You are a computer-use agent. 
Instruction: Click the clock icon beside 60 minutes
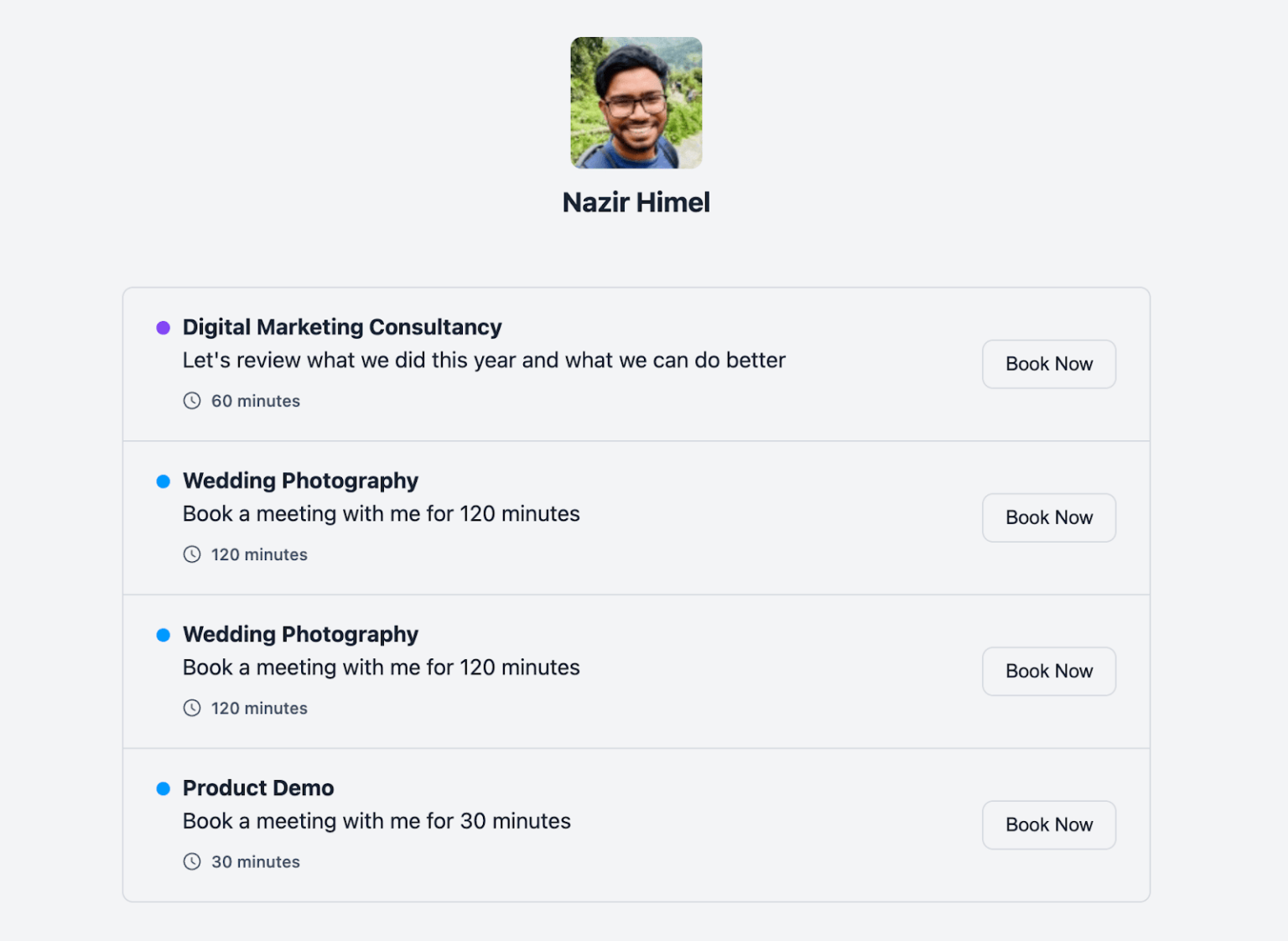pos(192,401)
